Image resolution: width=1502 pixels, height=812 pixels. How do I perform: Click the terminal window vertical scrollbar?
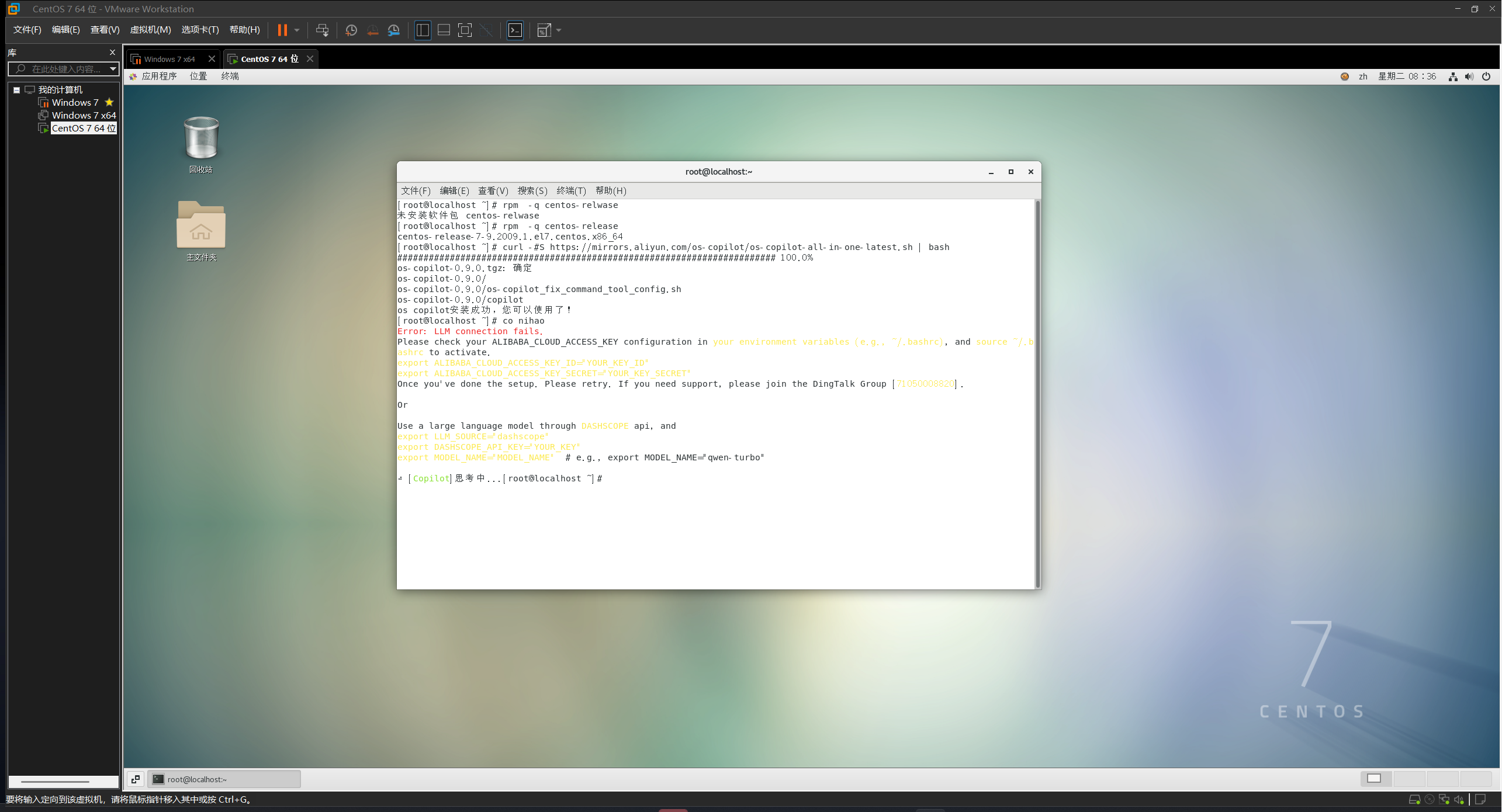(x=1037, y=394)
